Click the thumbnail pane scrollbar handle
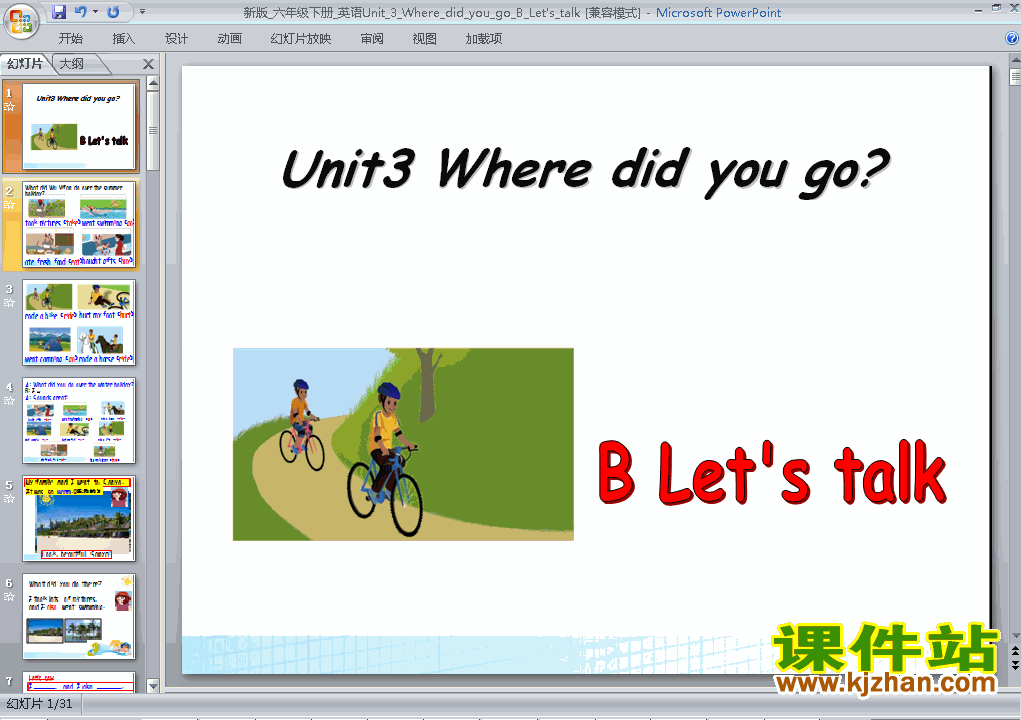 (x=153, y=130)
